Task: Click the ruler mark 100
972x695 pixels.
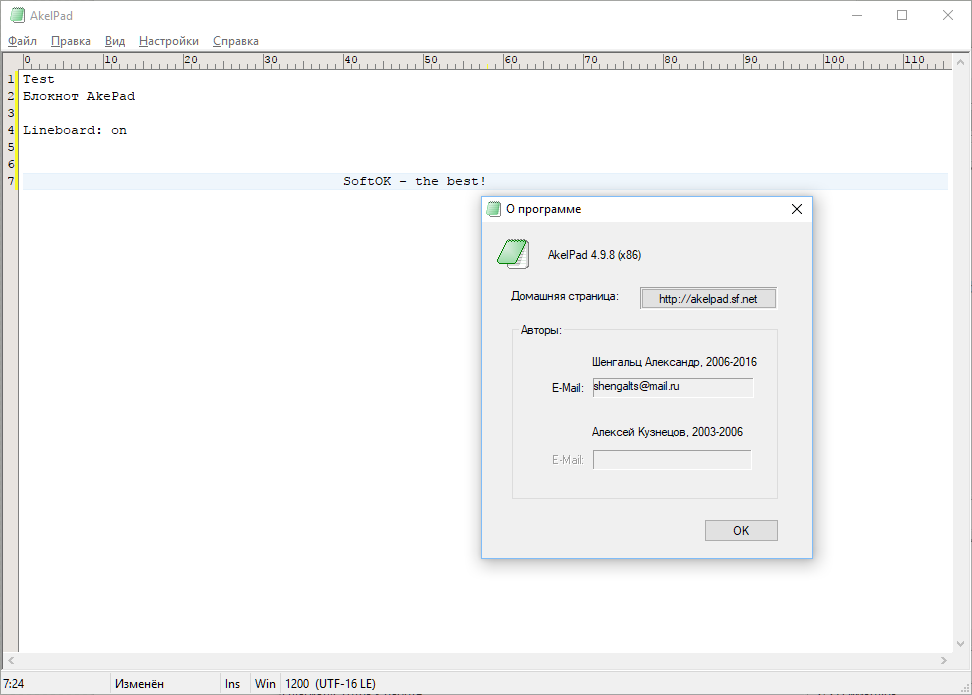Action: pyautogui.click(x=834, y=60)
